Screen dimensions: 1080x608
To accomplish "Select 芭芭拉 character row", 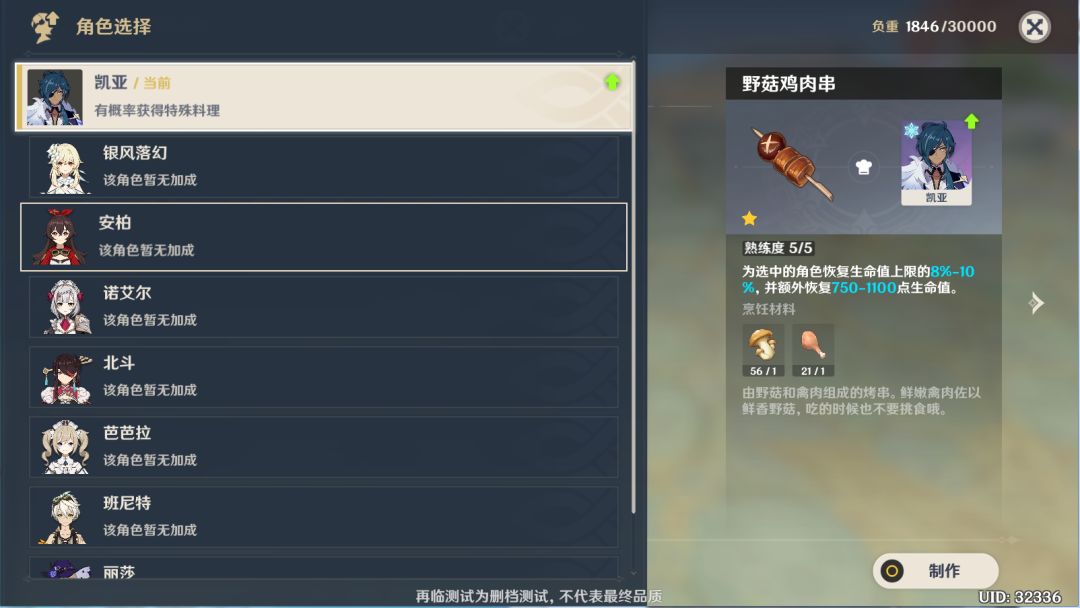I will (x=324, y=448).
